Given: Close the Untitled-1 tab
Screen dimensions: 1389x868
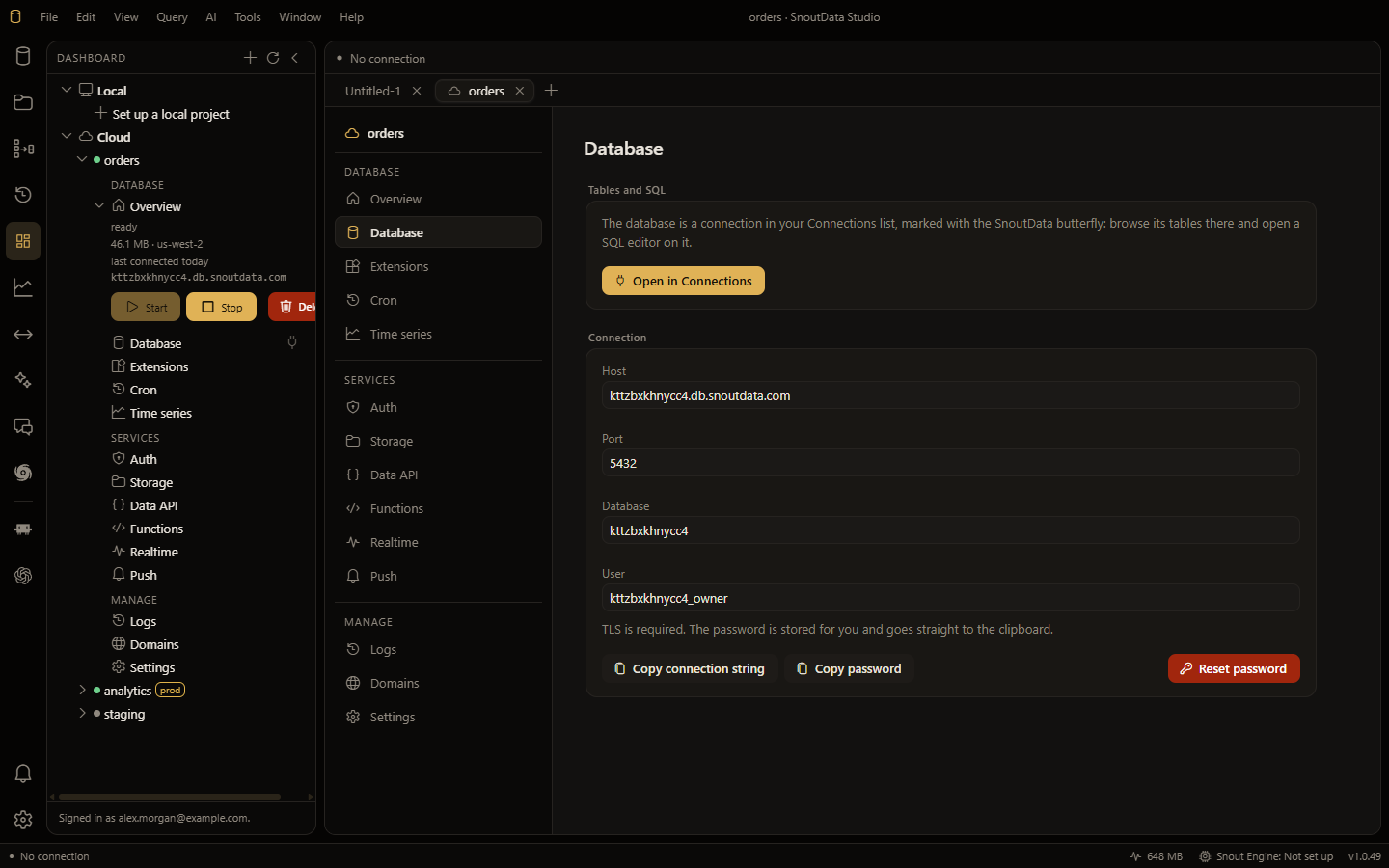Looking at the screenshot, I should [417, 91].
